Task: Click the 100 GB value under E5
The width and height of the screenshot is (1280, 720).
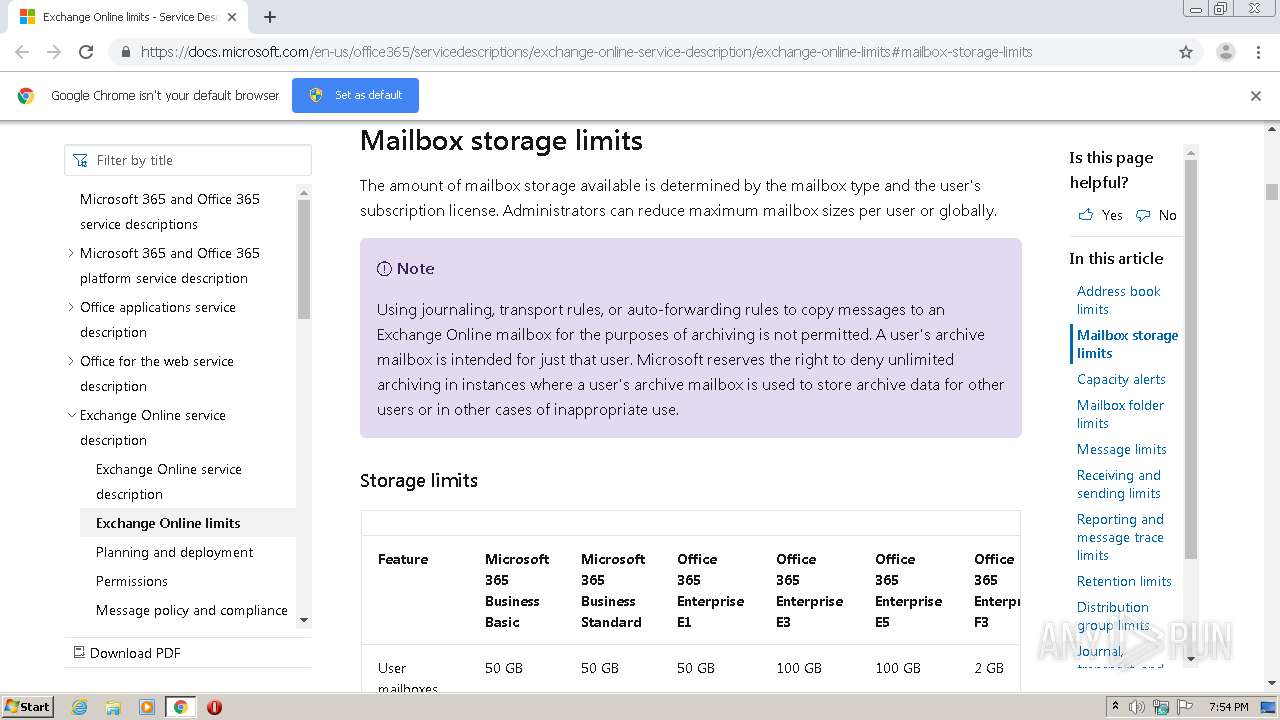Action: 898,668
